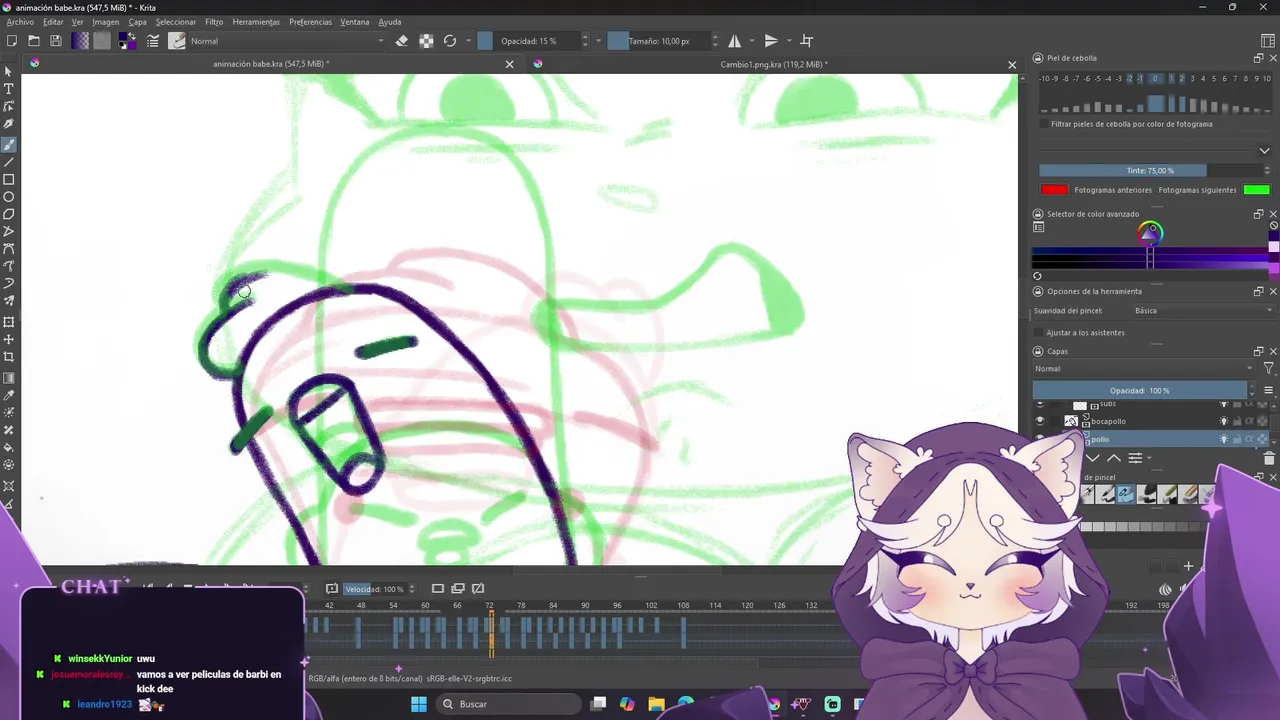The image size is (1280, 720).
Task: Open the layer blending mode dropdown
Action: 1144,369
